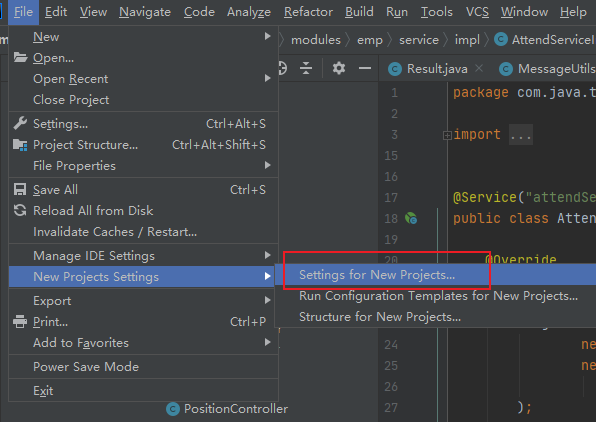Viewport: 596px width, 422px height.
Task: Expand the Open Recent submenu arrow
Action: [268, 78]
